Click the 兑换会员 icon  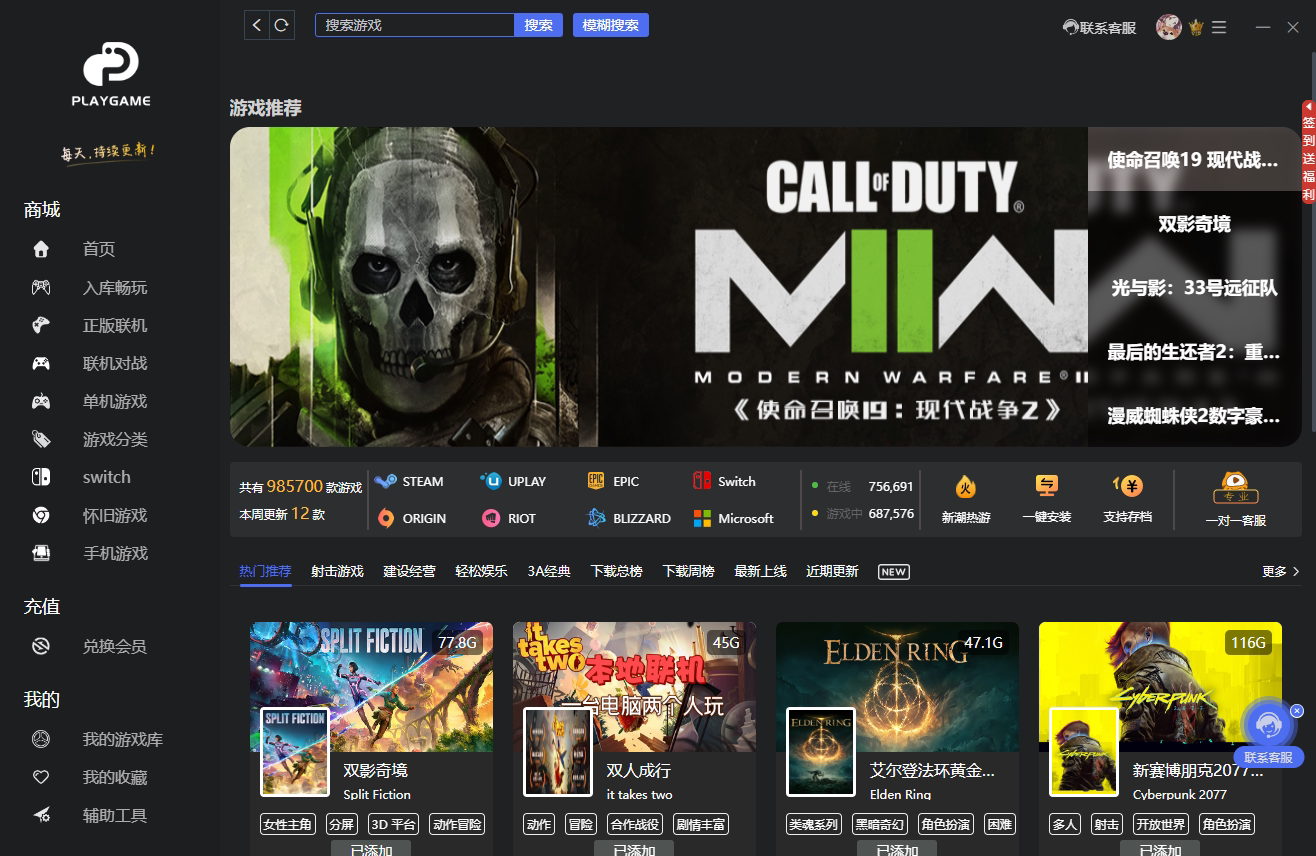tap(41, 646)
